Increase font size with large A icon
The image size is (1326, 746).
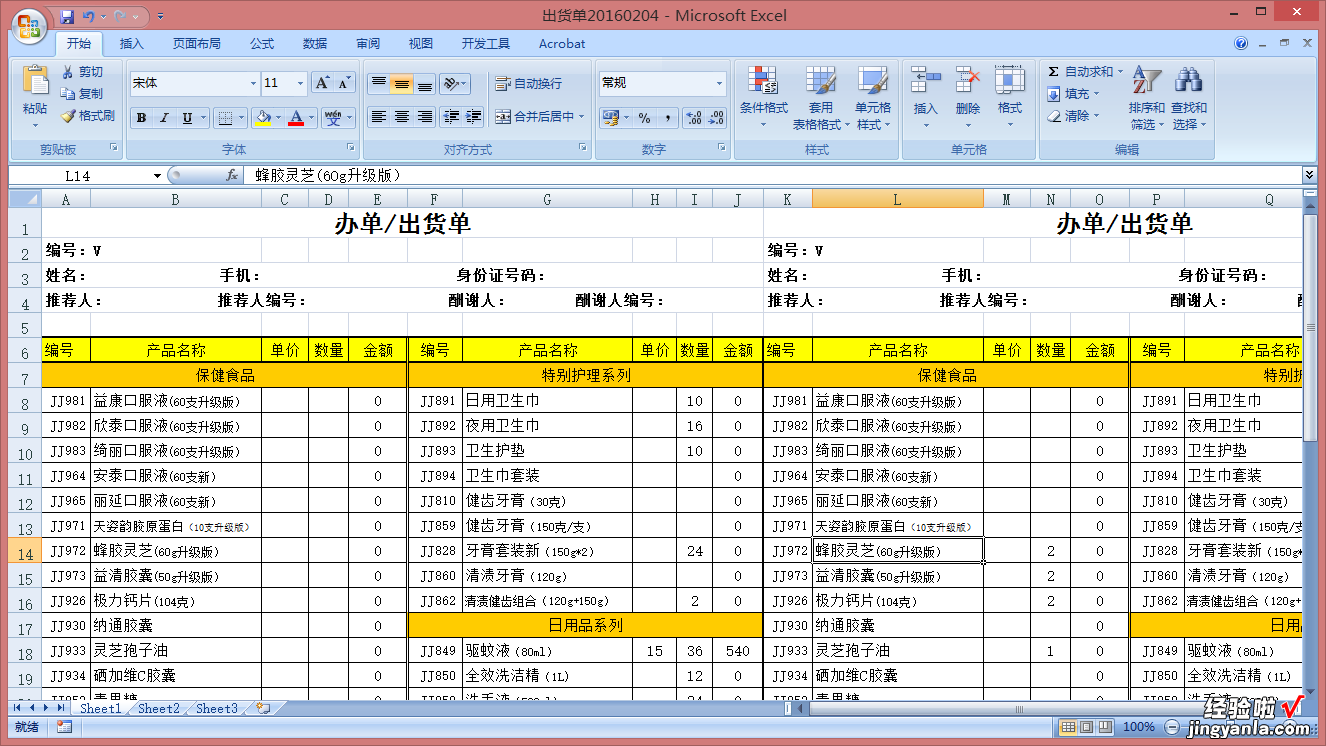322,83
